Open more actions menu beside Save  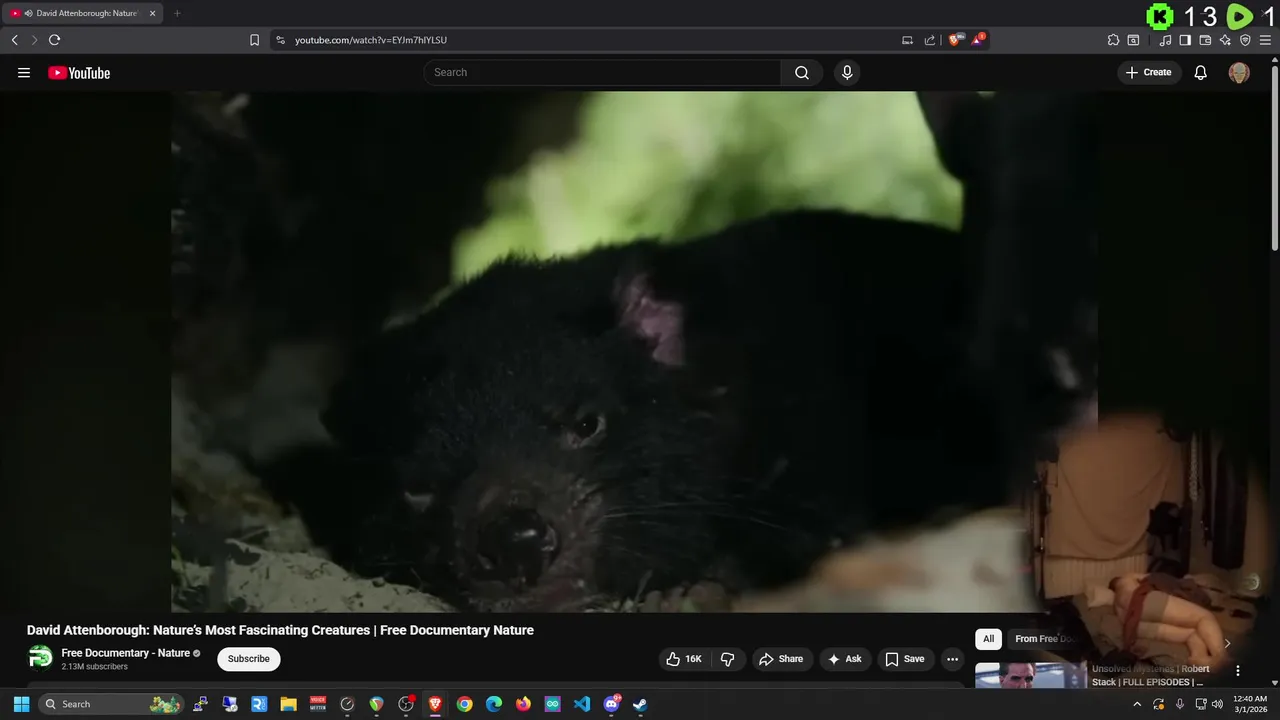pos(952,659)
